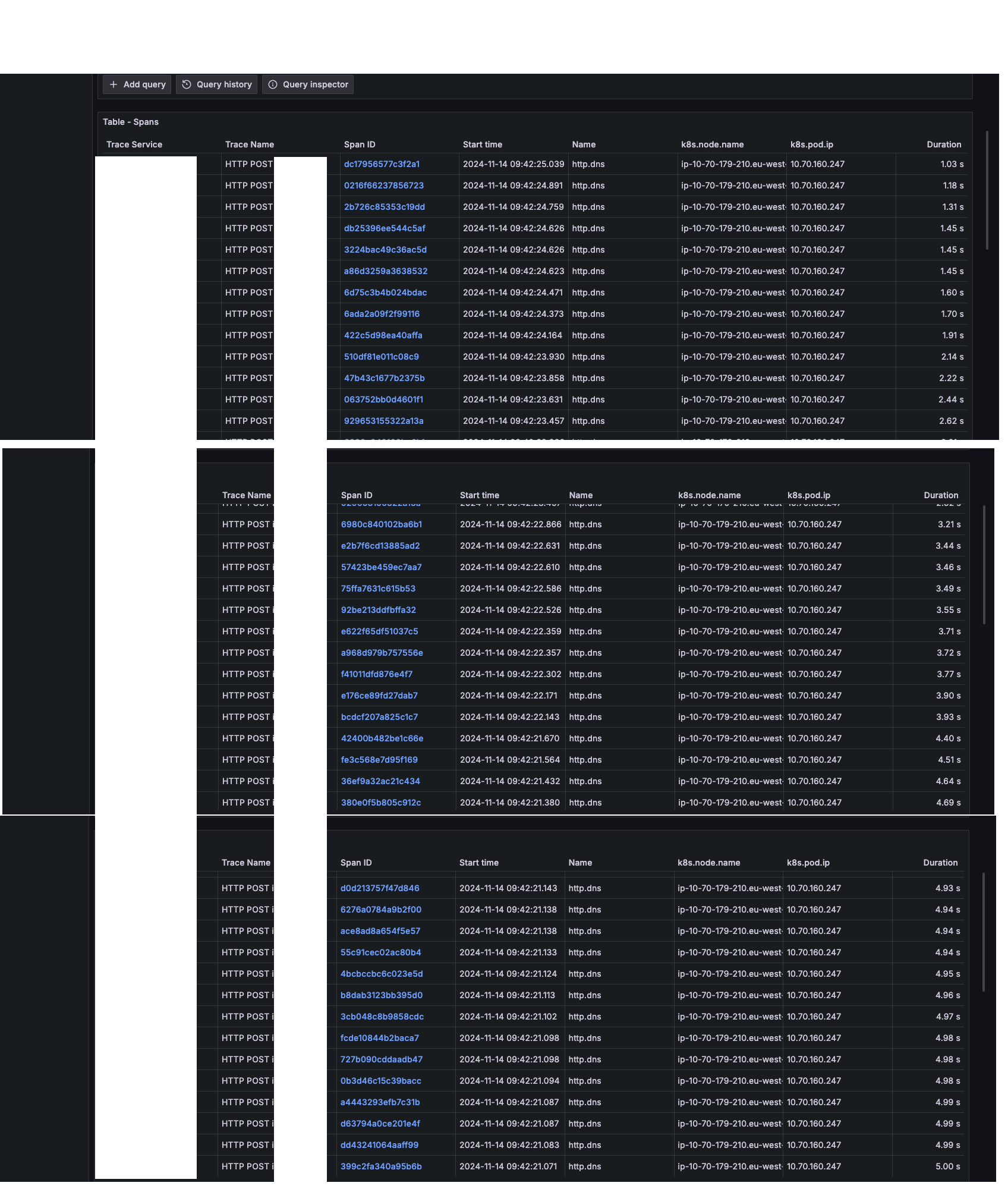1008x1189 pixels.
Task: Open span 4bcbccbc6c023e5d
Action: 382,974
